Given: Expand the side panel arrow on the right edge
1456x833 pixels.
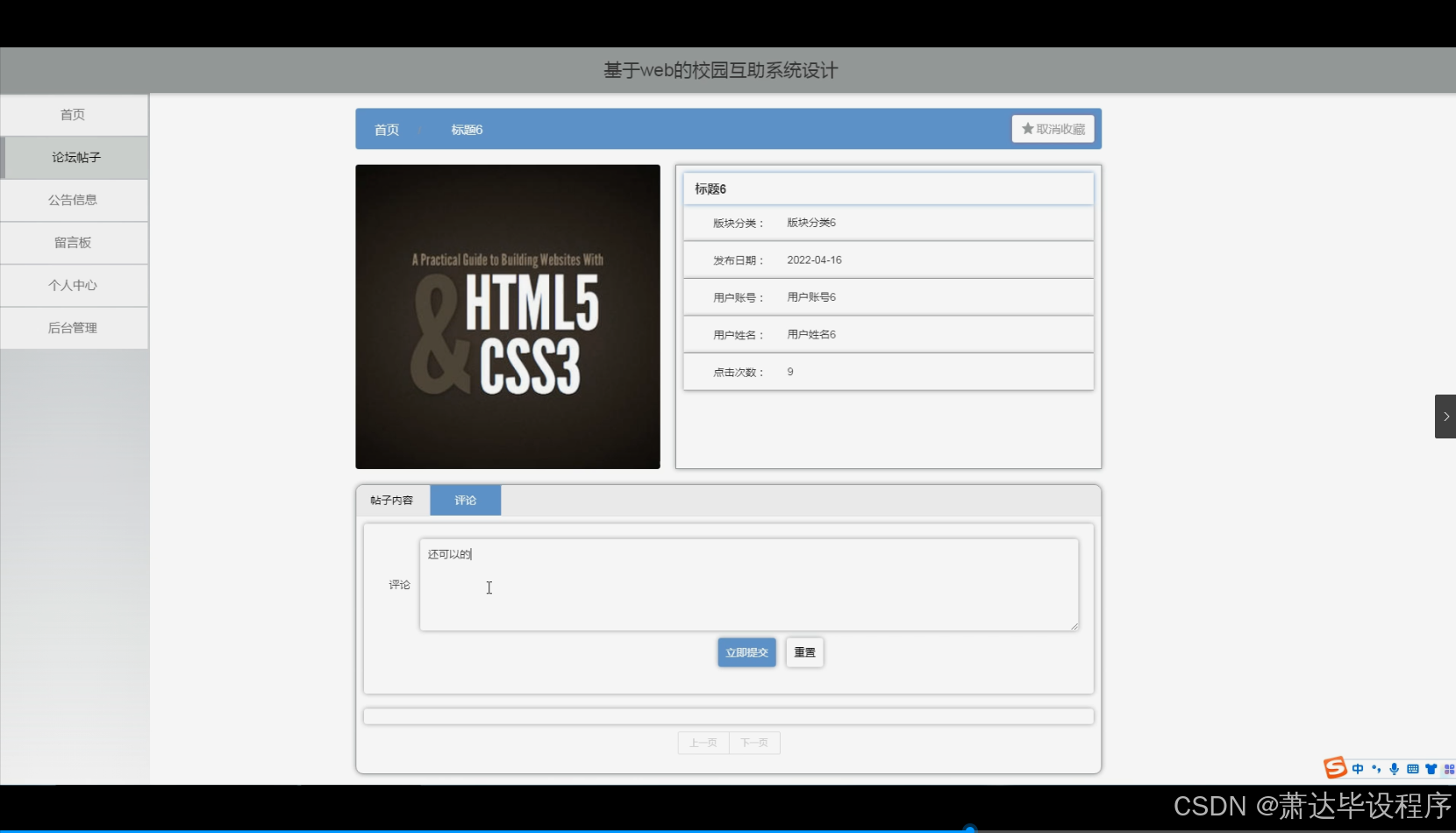Looking at the screenshot, I should [x=1445, y=416].
